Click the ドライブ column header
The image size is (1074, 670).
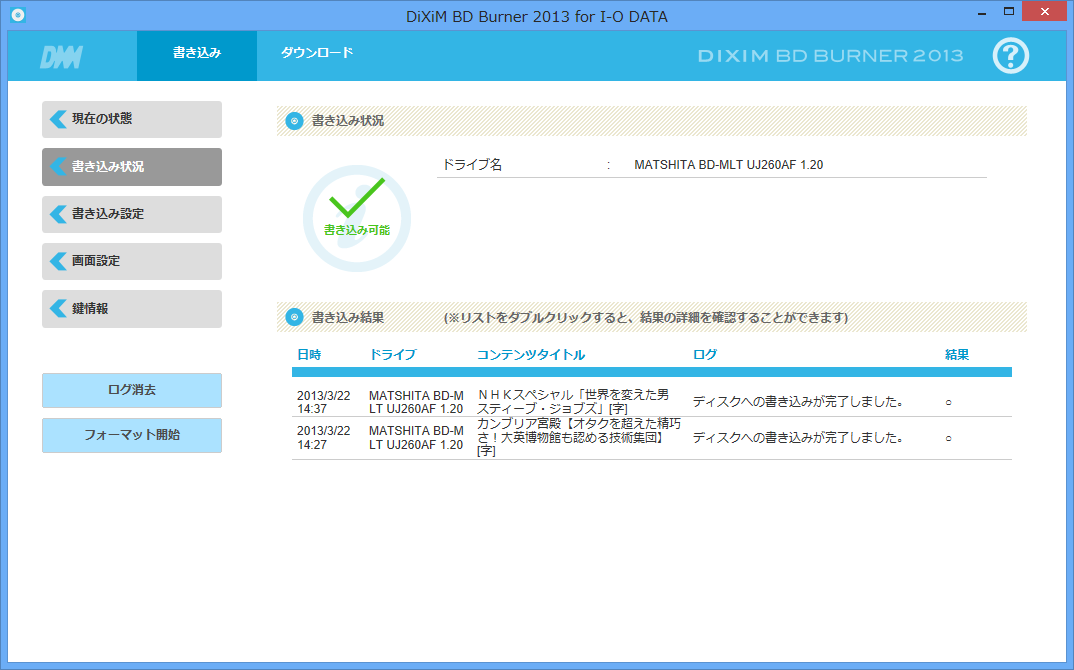pyautogui.click(x=392, y=355)
